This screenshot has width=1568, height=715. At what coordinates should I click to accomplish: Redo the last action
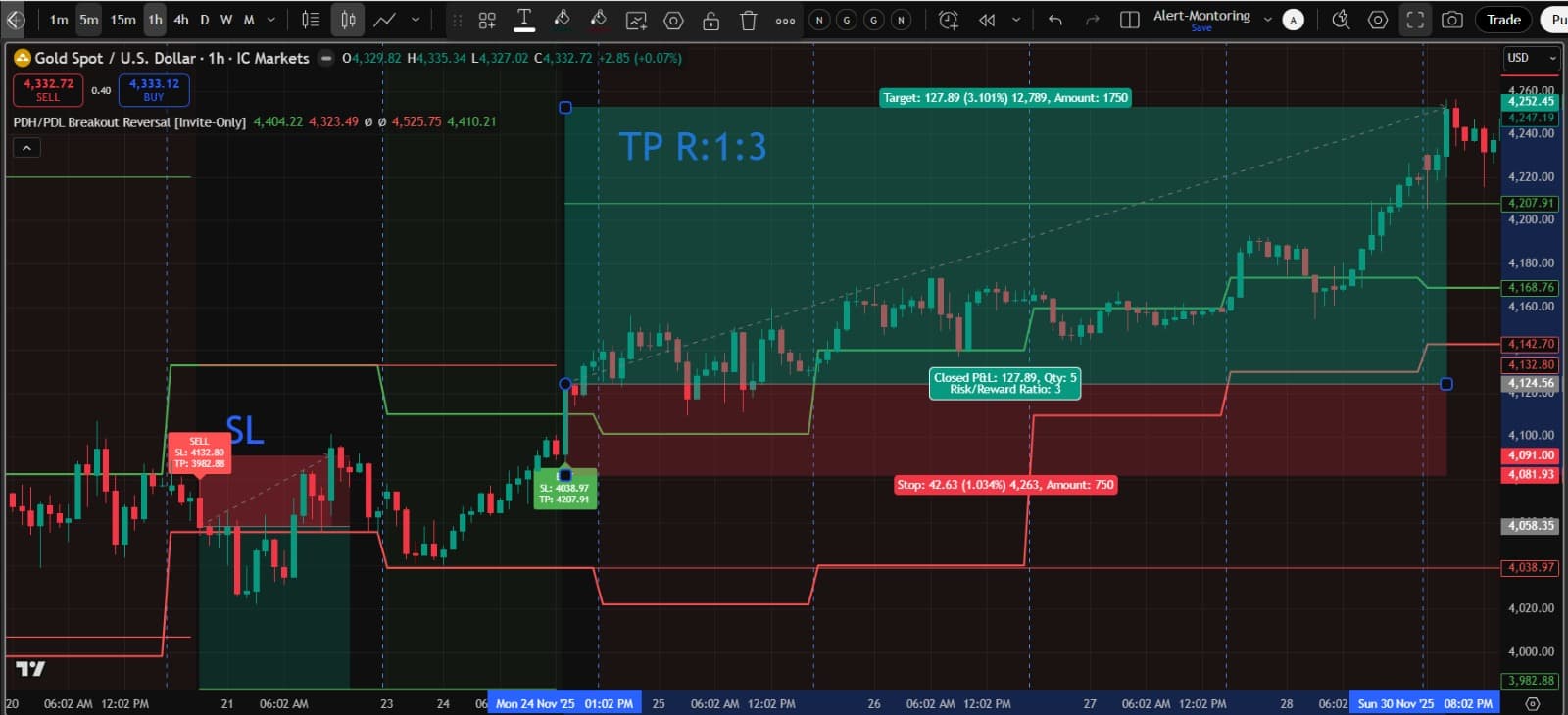[x=1093, y=20]
